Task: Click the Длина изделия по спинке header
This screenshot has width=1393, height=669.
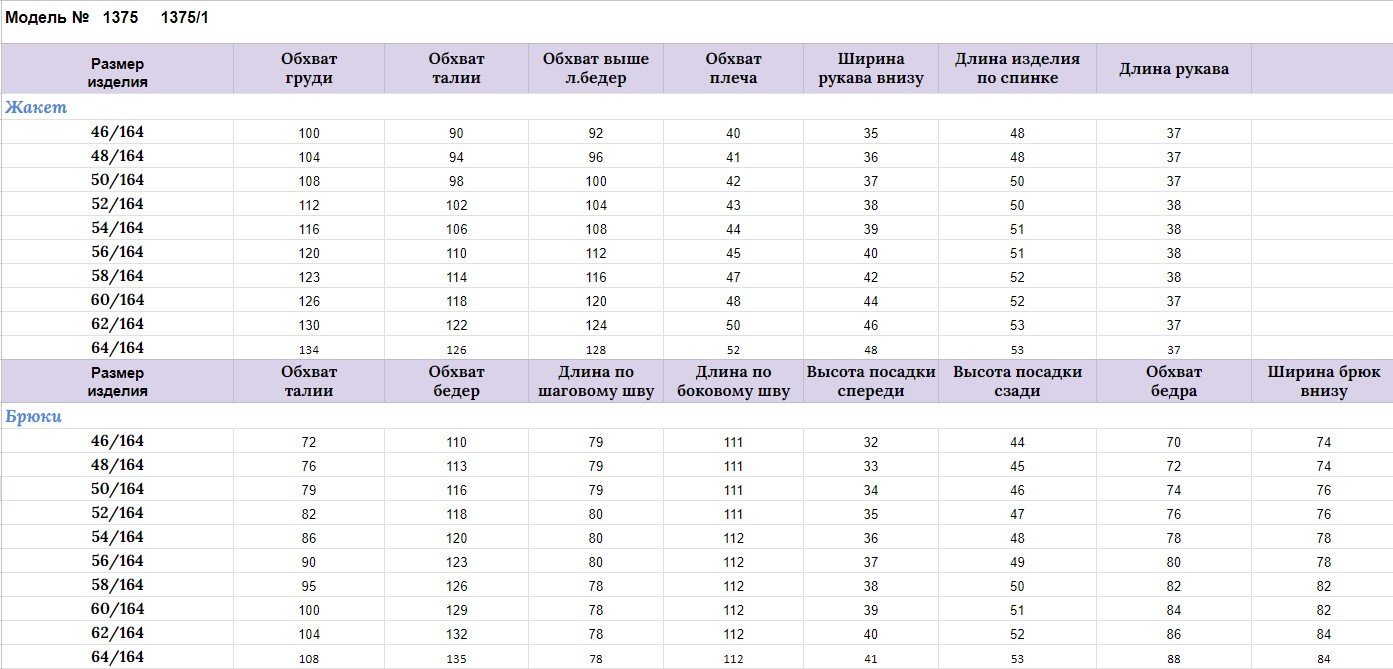Action: (x=1017, y=69)
